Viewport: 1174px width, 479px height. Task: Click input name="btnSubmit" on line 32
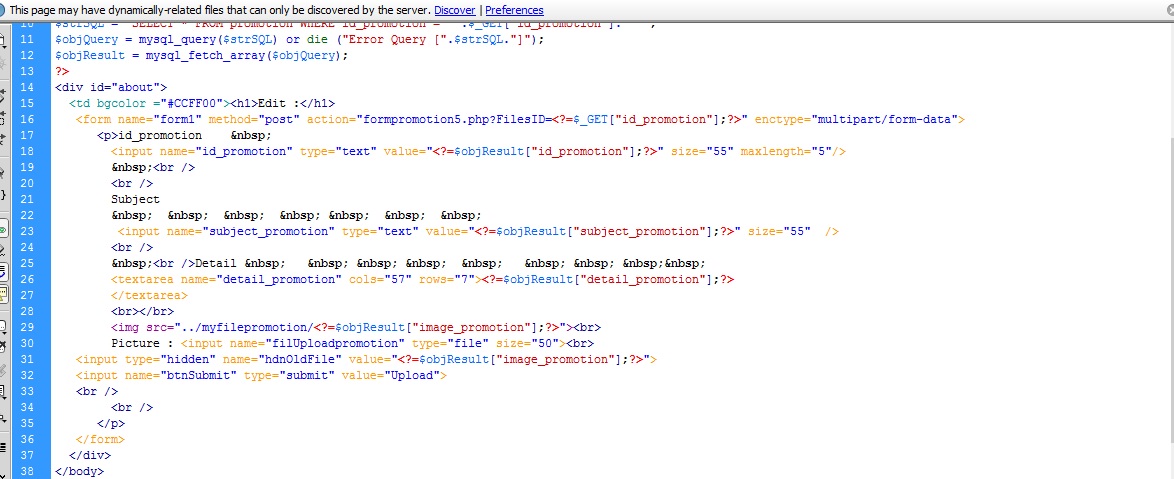coord(156,376)
